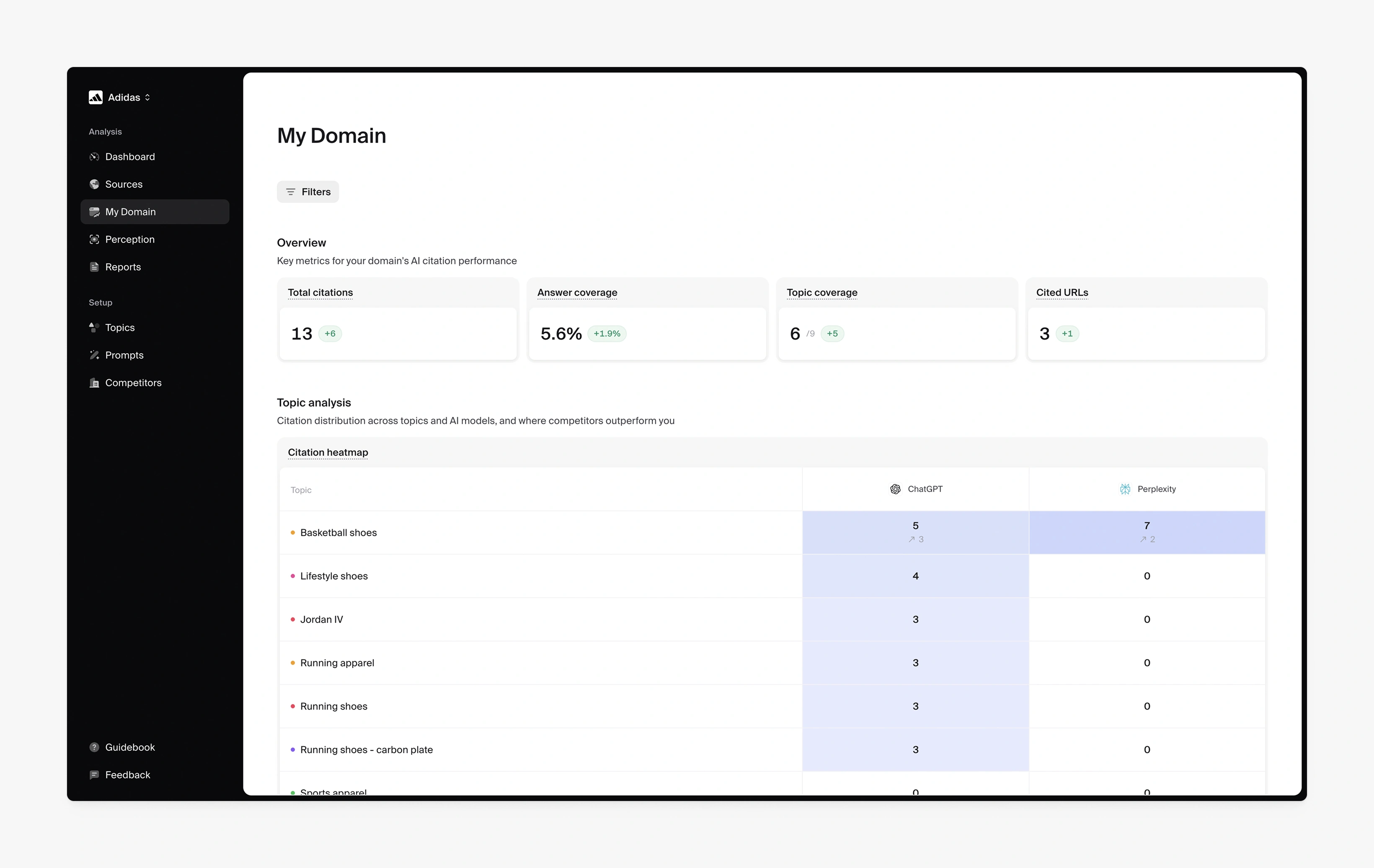Click Running apparel ChatGPT cell value 3

[915, 663]
